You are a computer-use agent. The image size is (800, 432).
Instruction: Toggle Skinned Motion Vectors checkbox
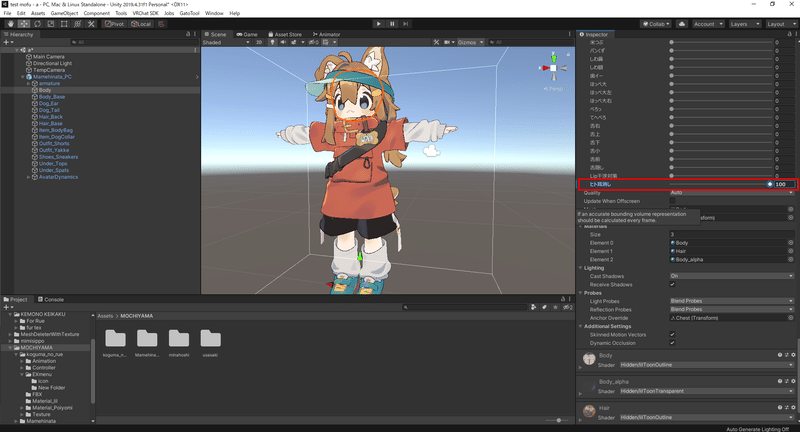(x=672, y=335)
